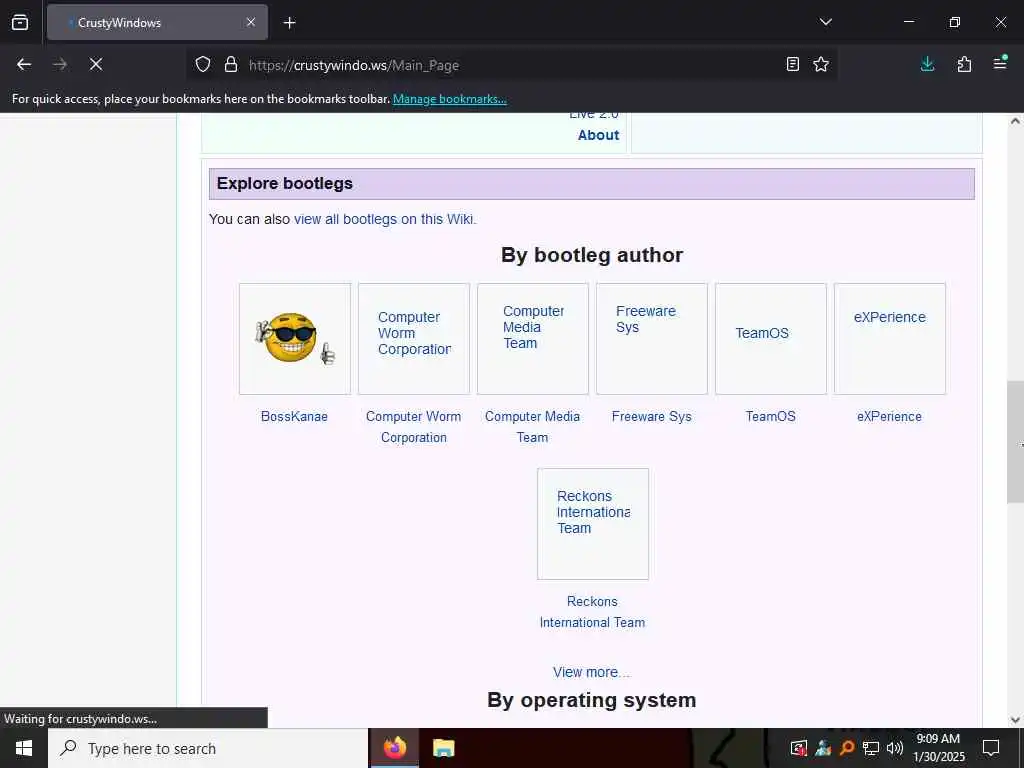Open TeamOS tile box
This screenshot has width=1024, height=768.
click(771, 339)
